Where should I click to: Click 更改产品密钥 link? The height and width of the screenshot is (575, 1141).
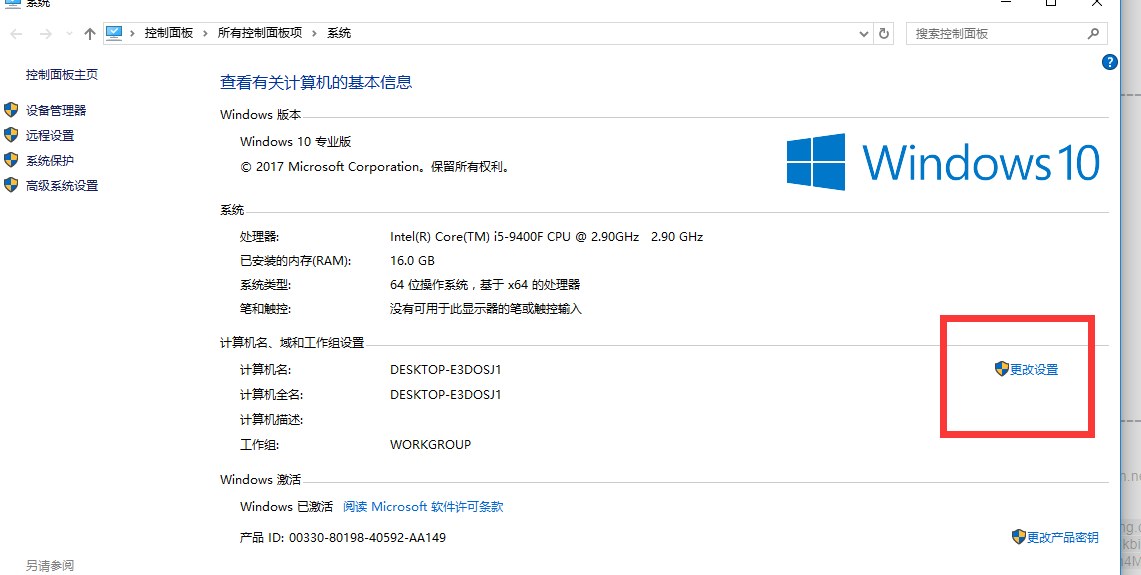[x=1062, y=538]
